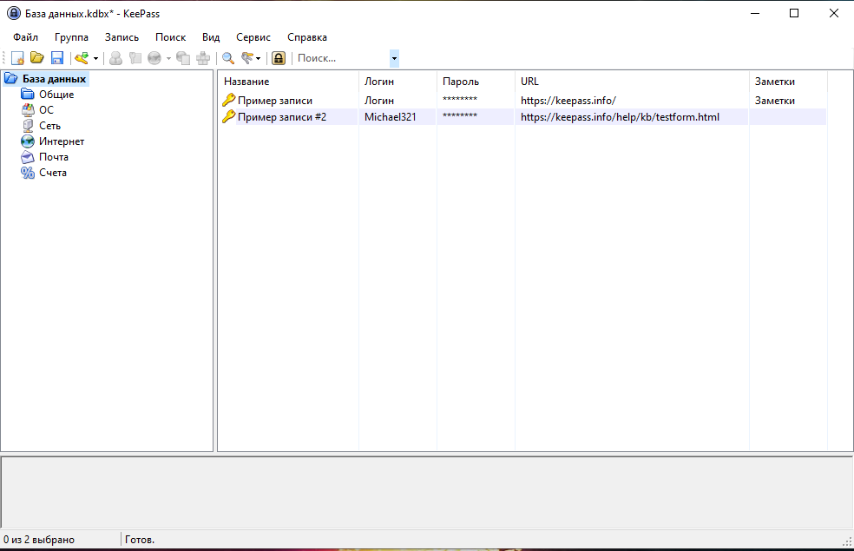854x551 pixels.
Task: Sort by the Заметки column header
Action: coord(788,82)
